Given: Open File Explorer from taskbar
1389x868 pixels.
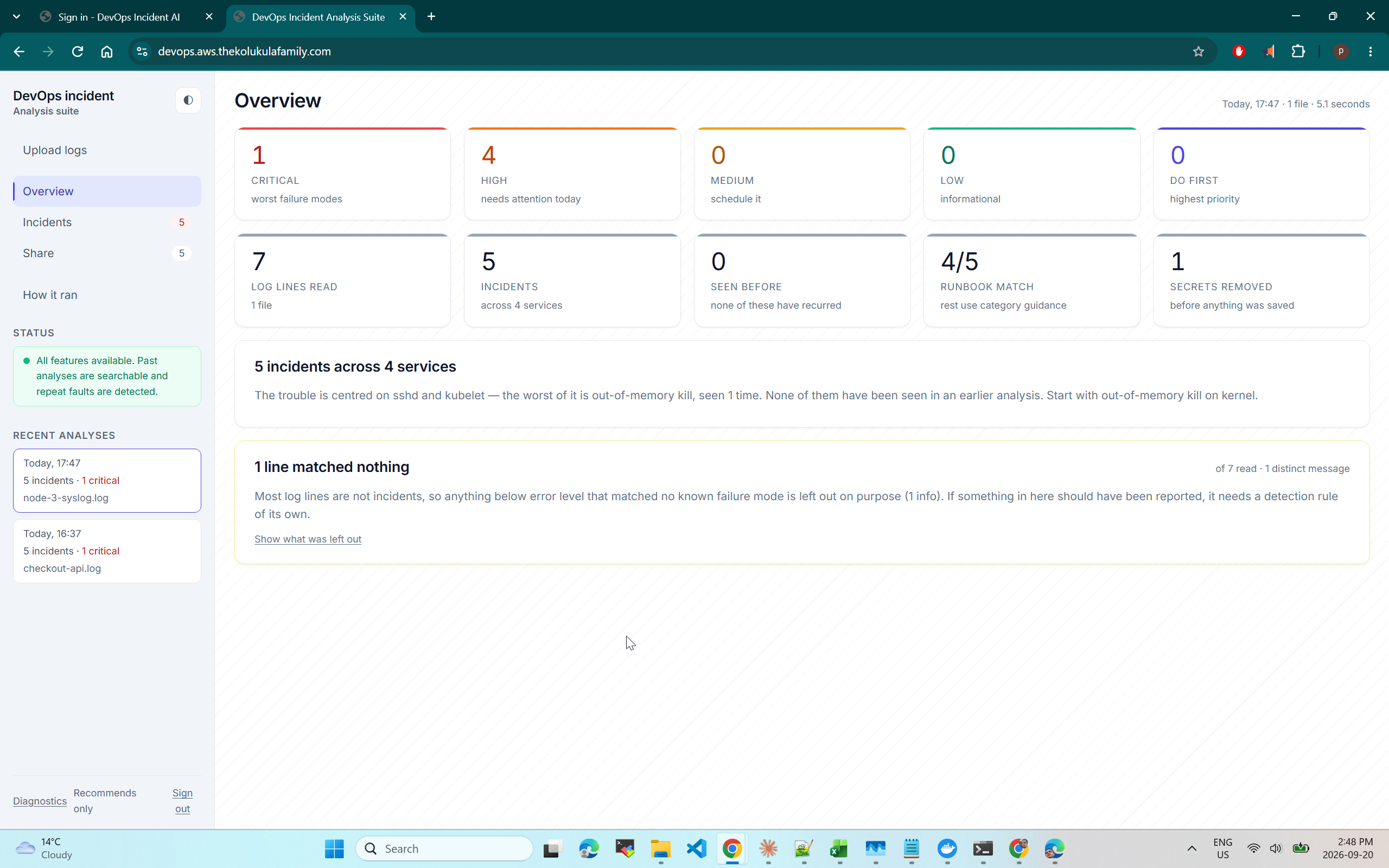Looking at the screenshot, I should tap(660, 848).
